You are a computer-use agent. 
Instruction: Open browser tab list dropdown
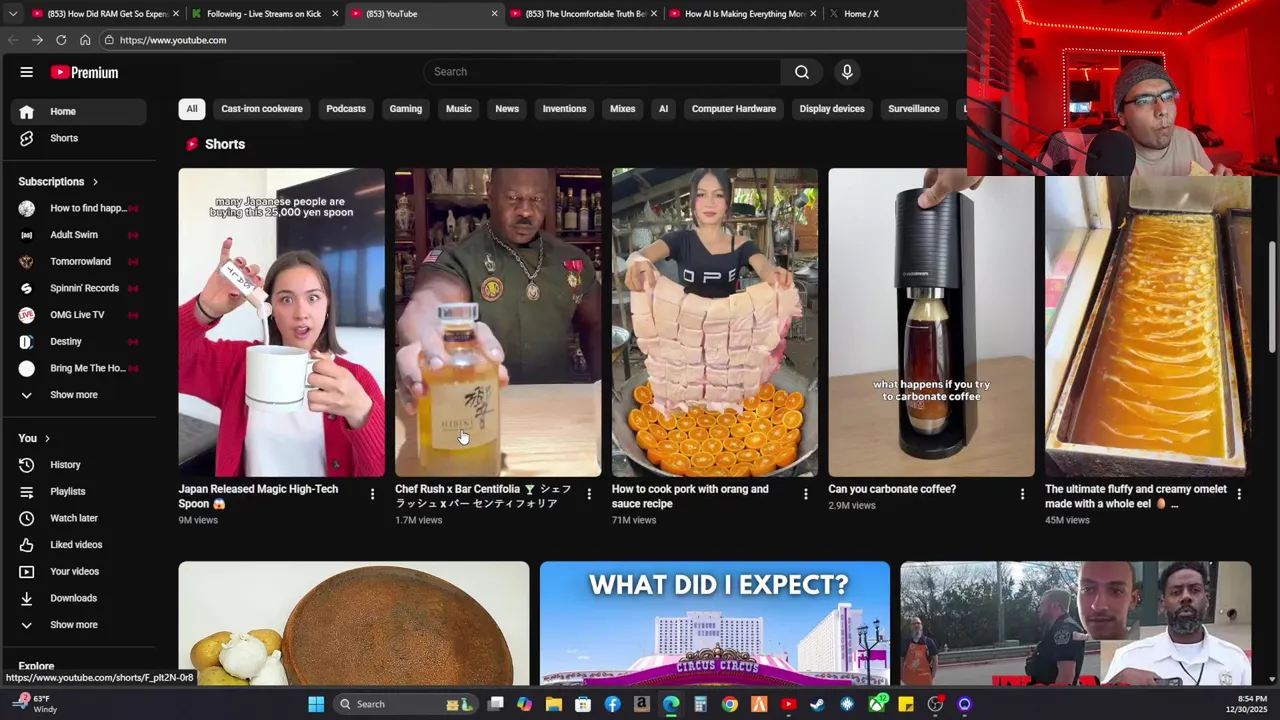[12, 14]
